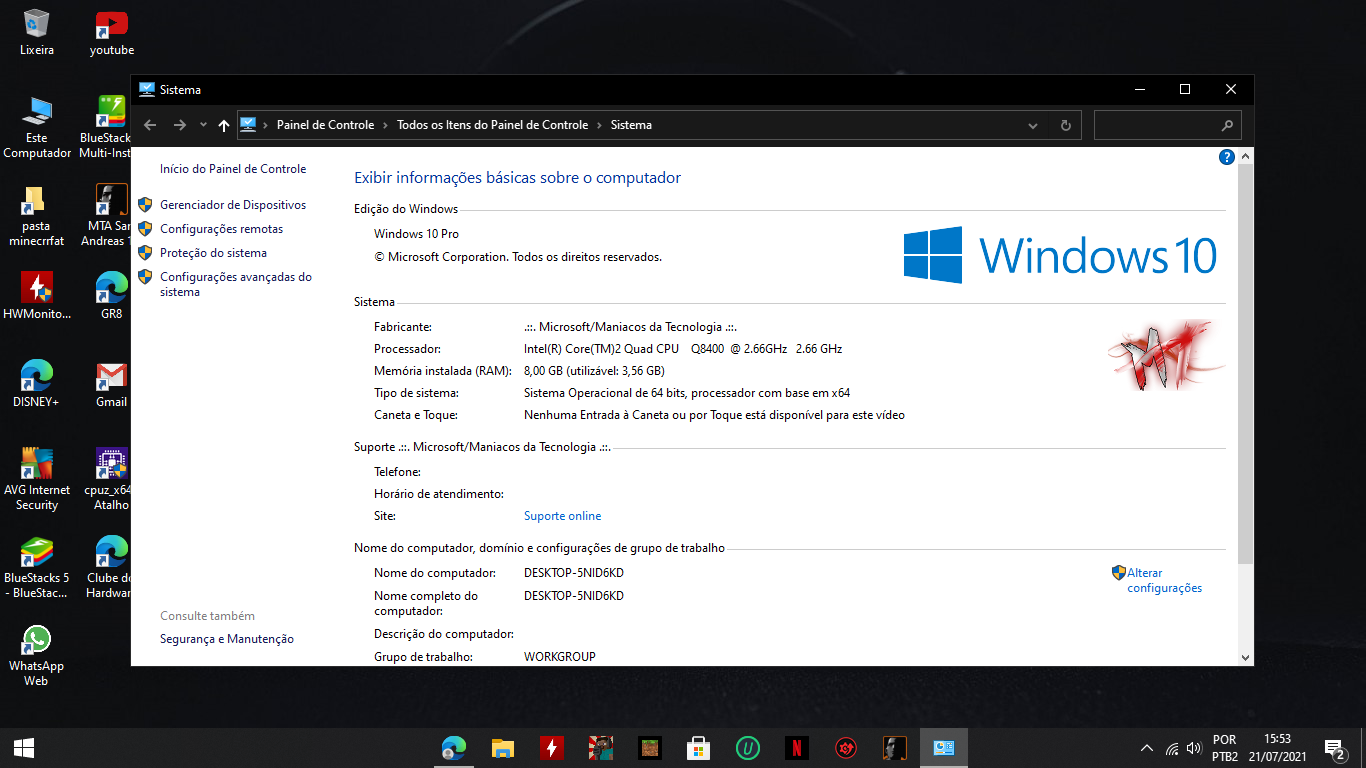This screenshot has height=768, width=1366.
Task: Expand the chevron after Painel de Controle
Action: pos(386,125)
